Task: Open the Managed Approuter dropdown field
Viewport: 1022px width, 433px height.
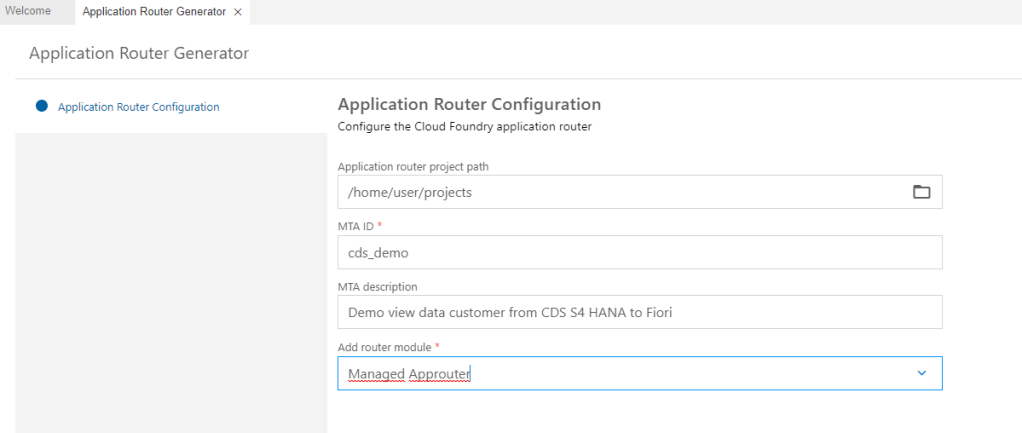Action: click(620, 374)
